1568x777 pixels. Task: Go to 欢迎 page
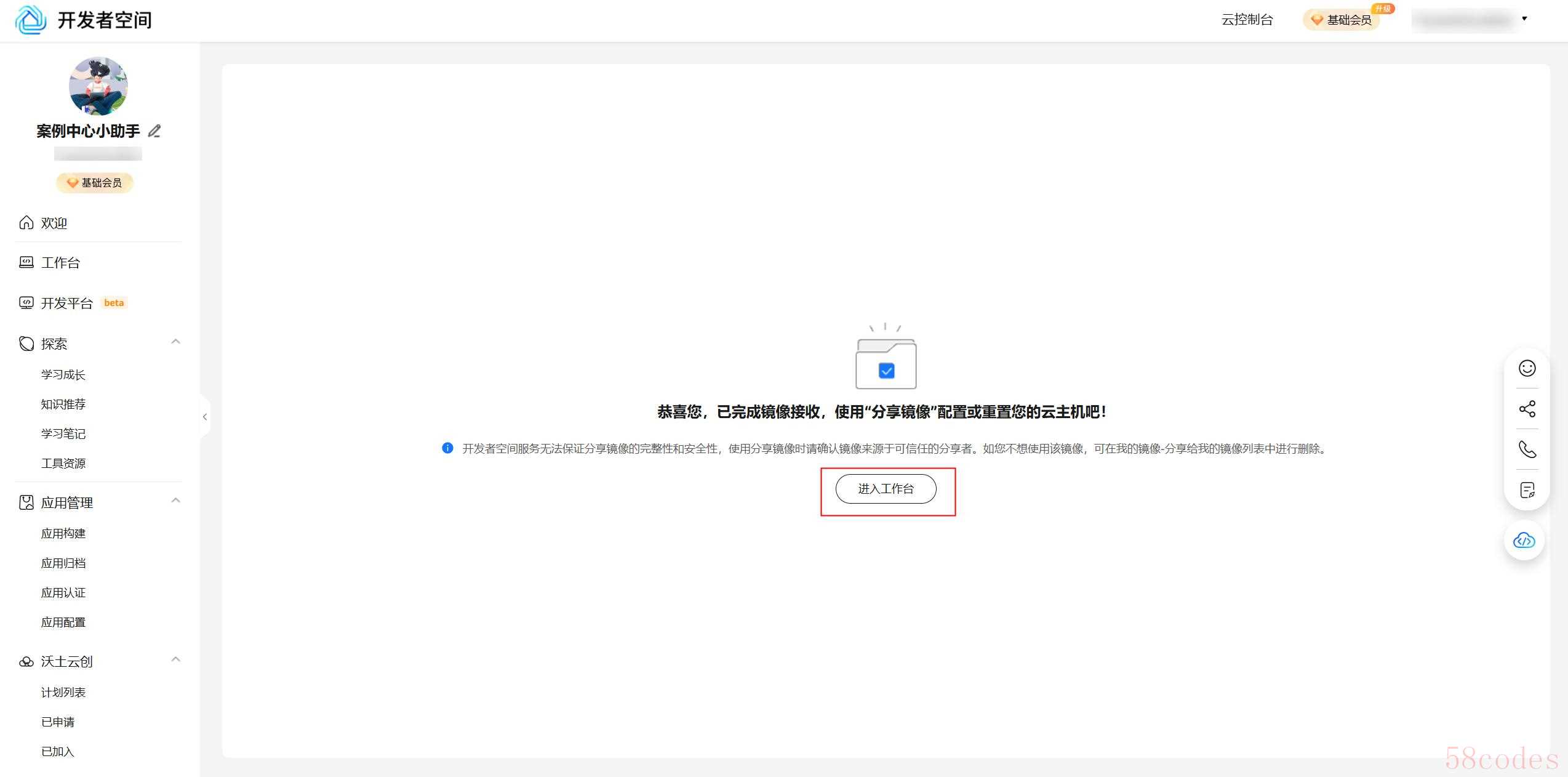click(54, 223)
